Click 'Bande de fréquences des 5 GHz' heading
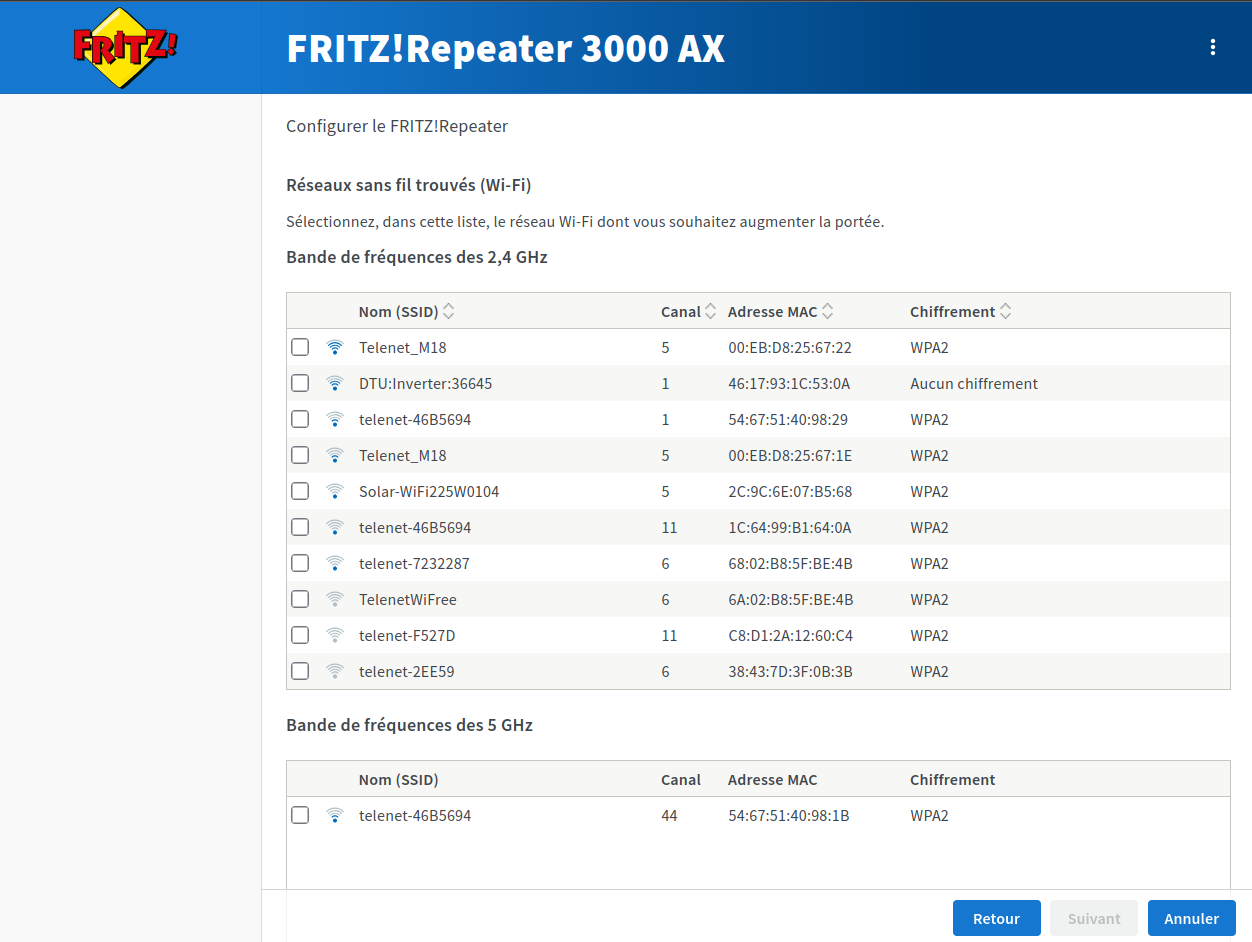Viewport: 1252px width, 942px height. 409,725
